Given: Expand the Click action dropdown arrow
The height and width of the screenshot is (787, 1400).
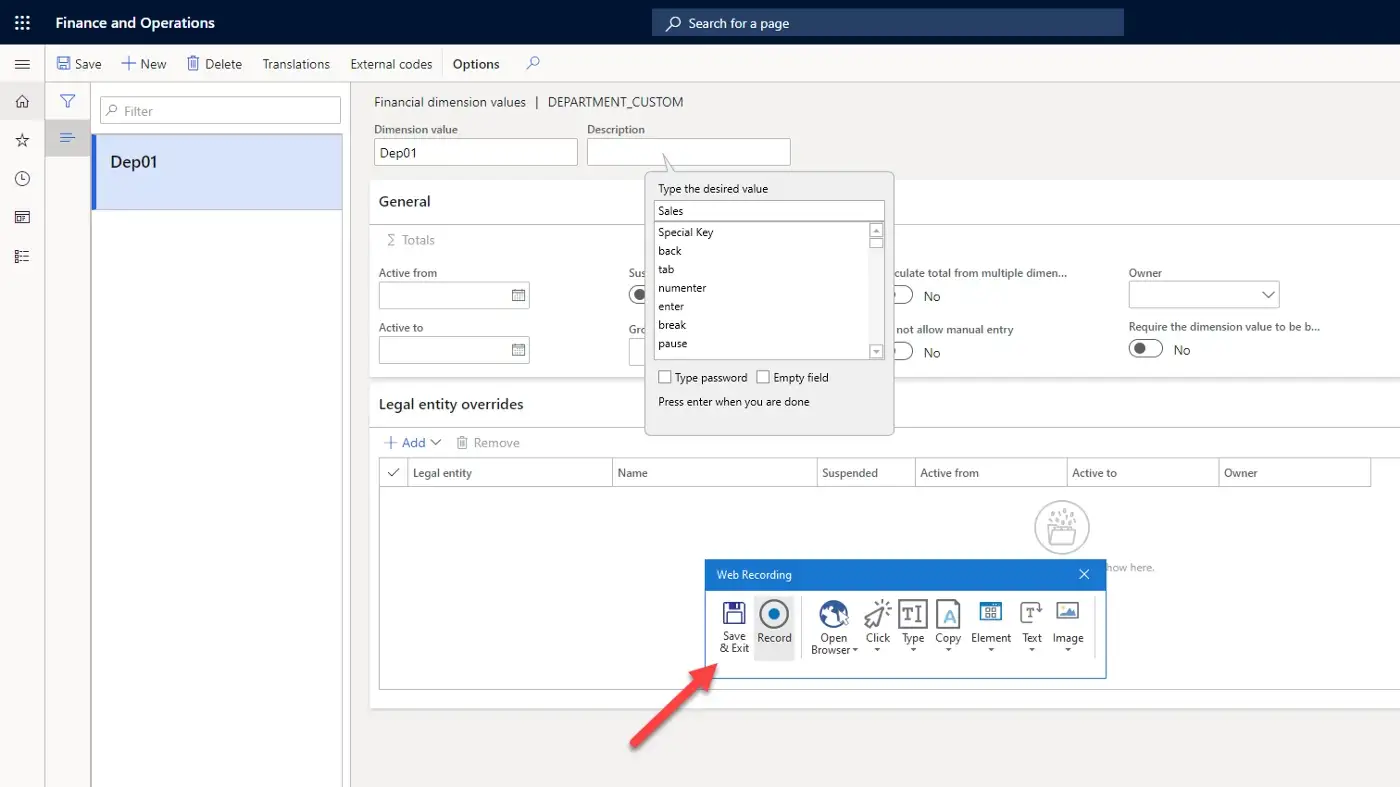Looking at the screenshot, I should [877, 651].
